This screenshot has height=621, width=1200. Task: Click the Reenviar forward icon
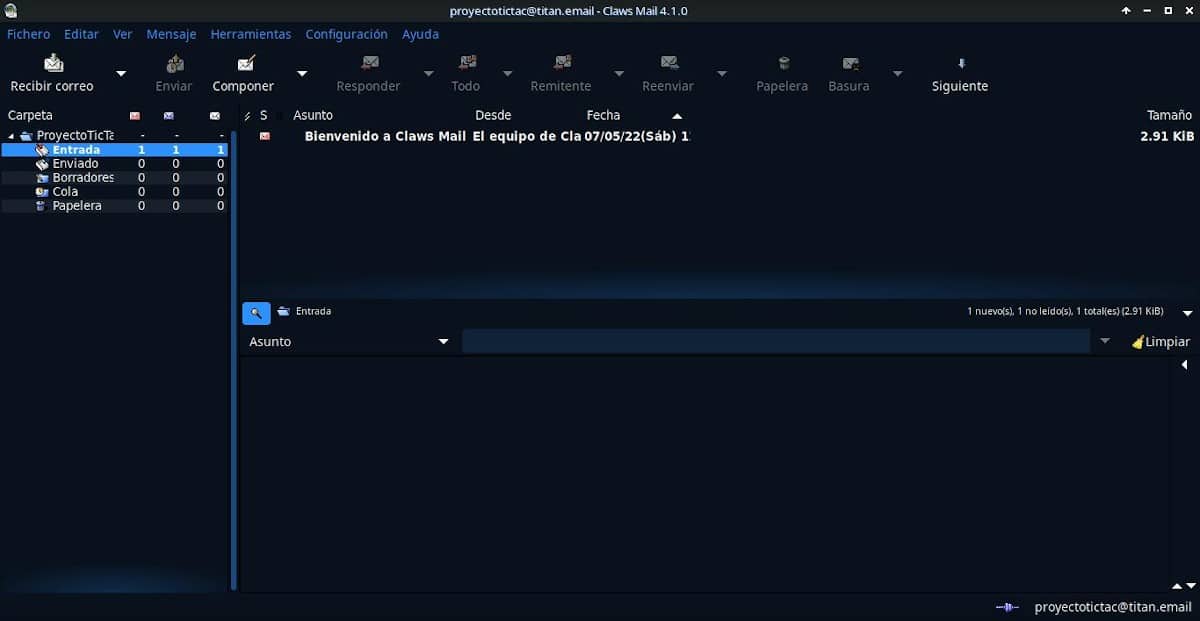click(670, 63)
